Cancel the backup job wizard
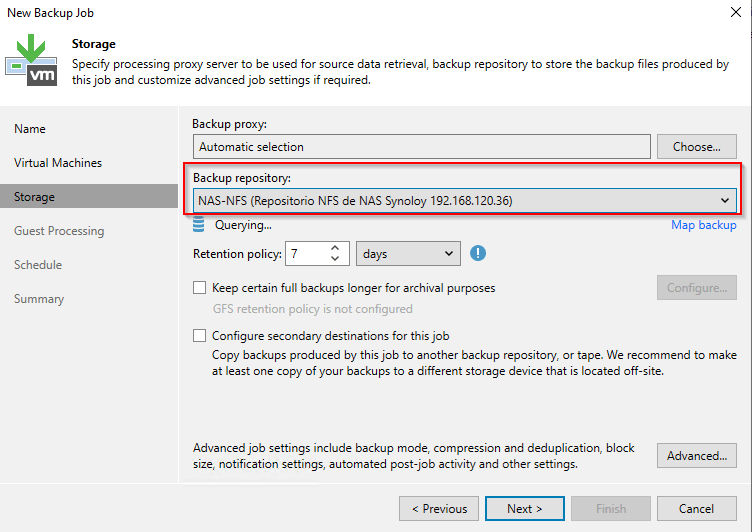This screenshot has width=752, height=532. pyautogui.click(x=696, y=509)
